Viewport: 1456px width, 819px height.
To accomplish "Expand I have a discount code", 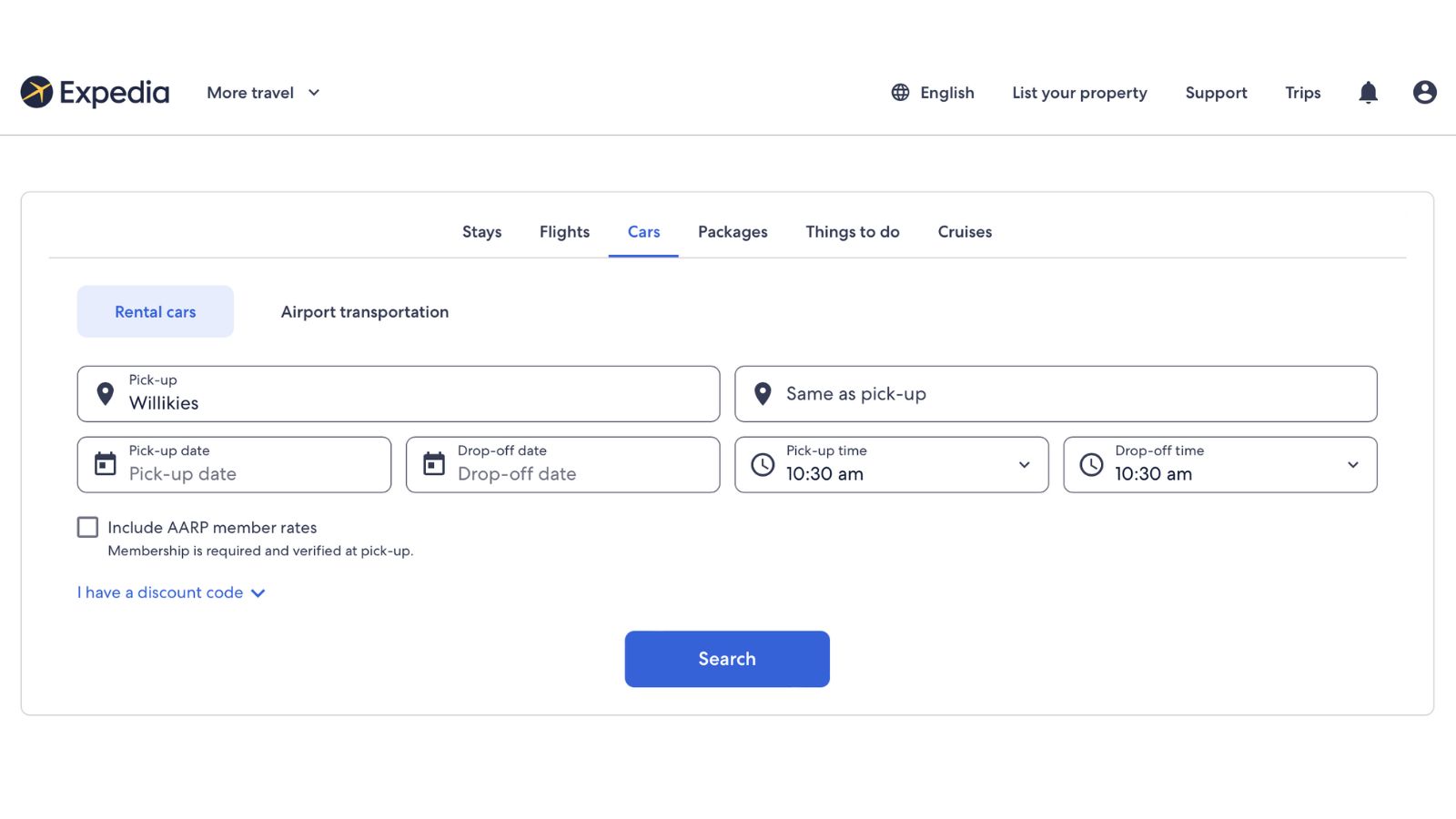I will point(169,592).
